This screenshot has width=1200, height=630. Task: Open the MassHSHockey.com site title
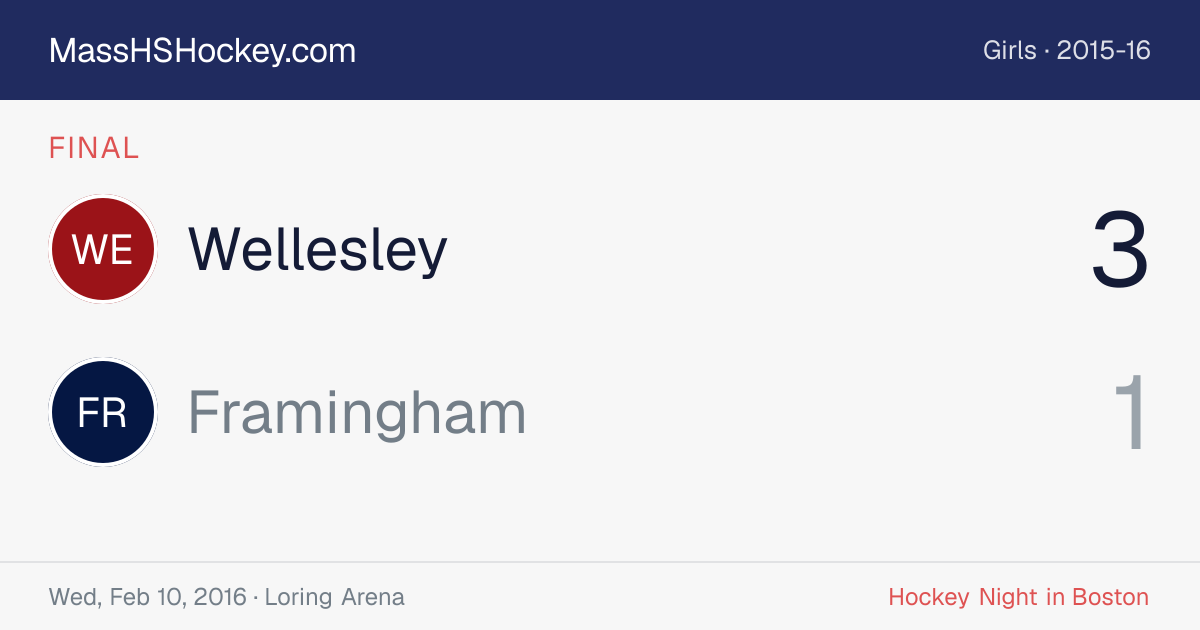pyautogui.click(x=202, y=51)
